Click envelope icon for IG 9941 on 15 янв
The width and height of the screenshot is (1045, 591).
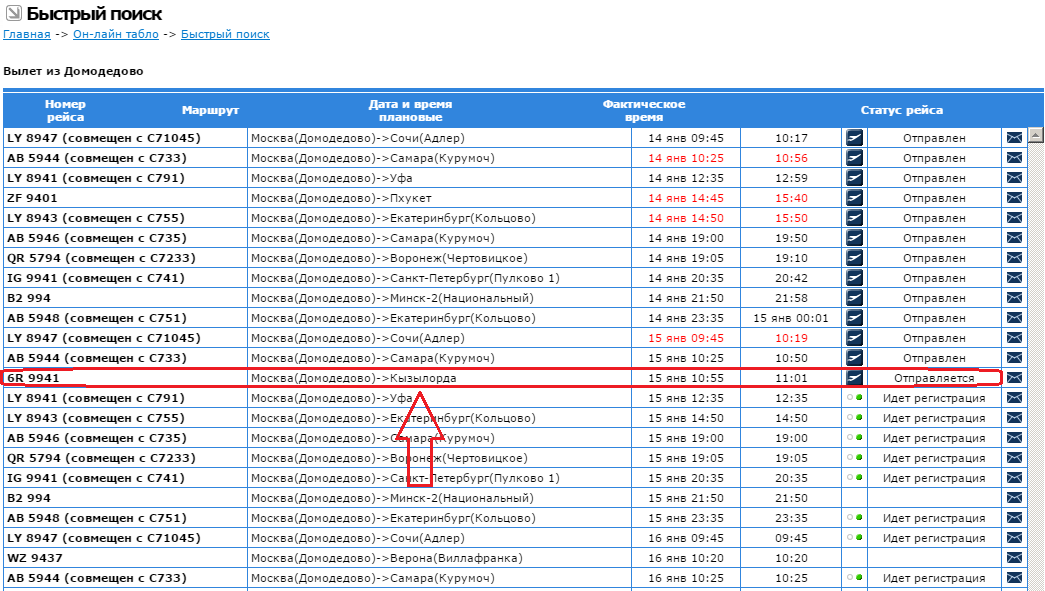[x=1014, y=478]
